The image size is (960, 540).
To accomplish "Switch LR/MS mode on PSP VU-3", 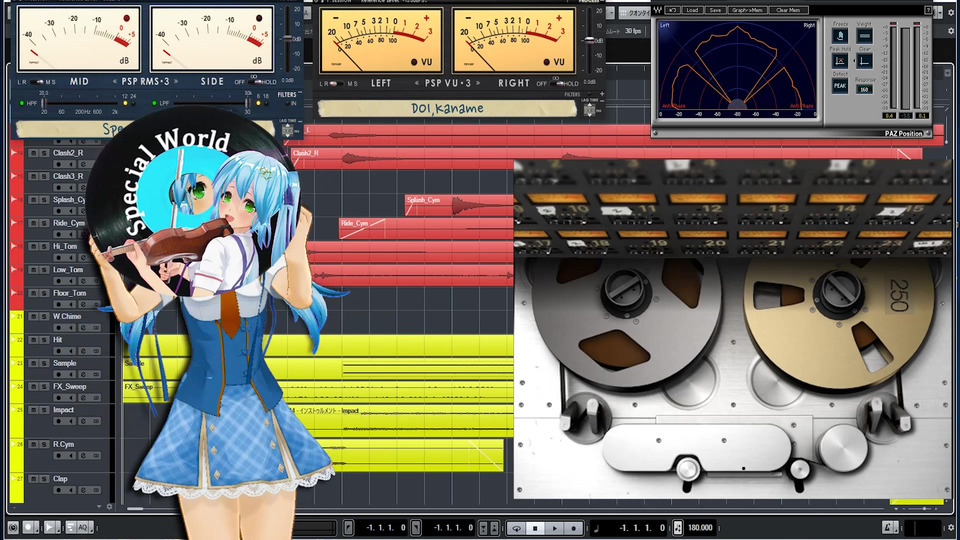I will [x=336, y=83].
